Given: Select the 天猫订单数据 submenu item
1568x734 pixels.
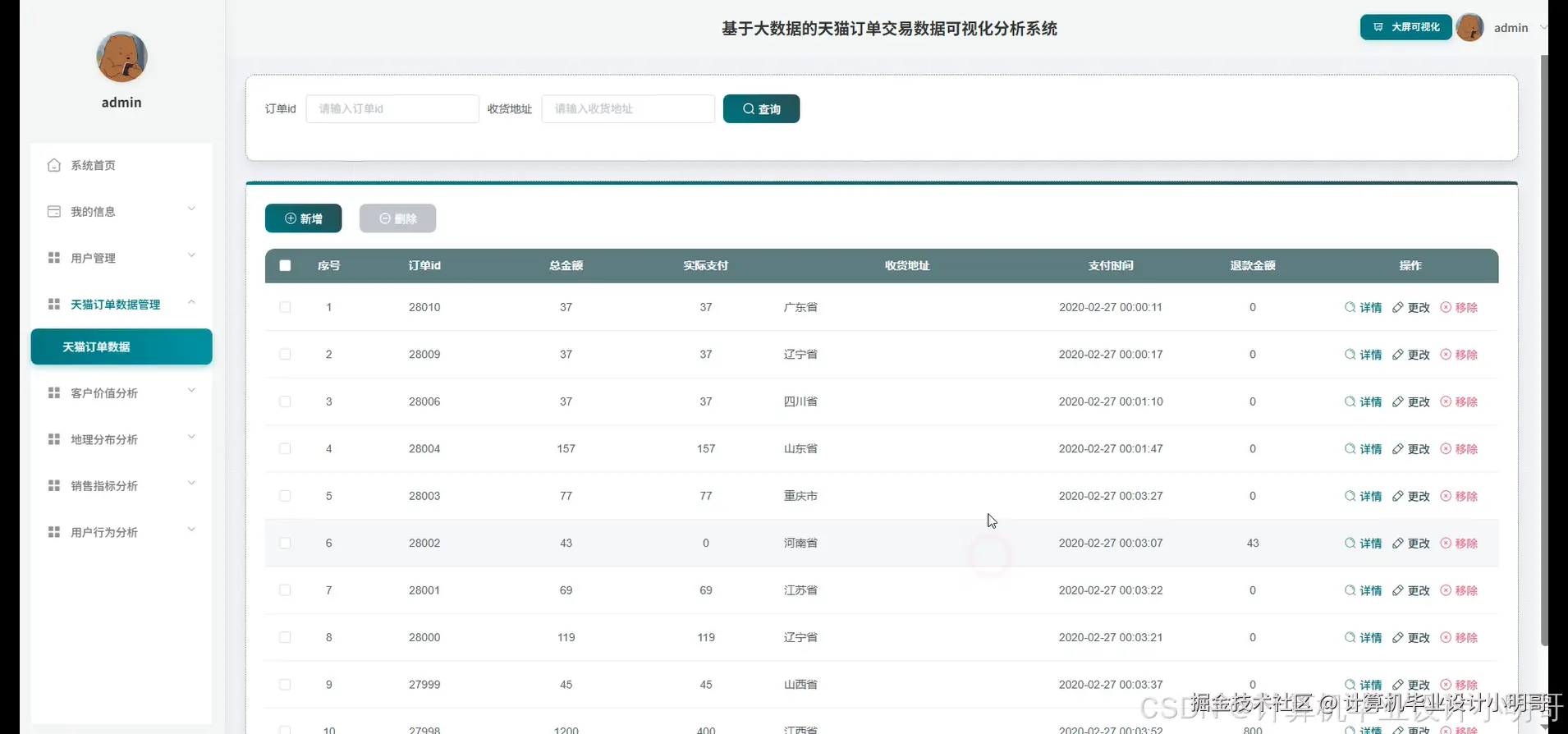Looking at the screenshot, I should pyautogui.click(x=121, y=346).
